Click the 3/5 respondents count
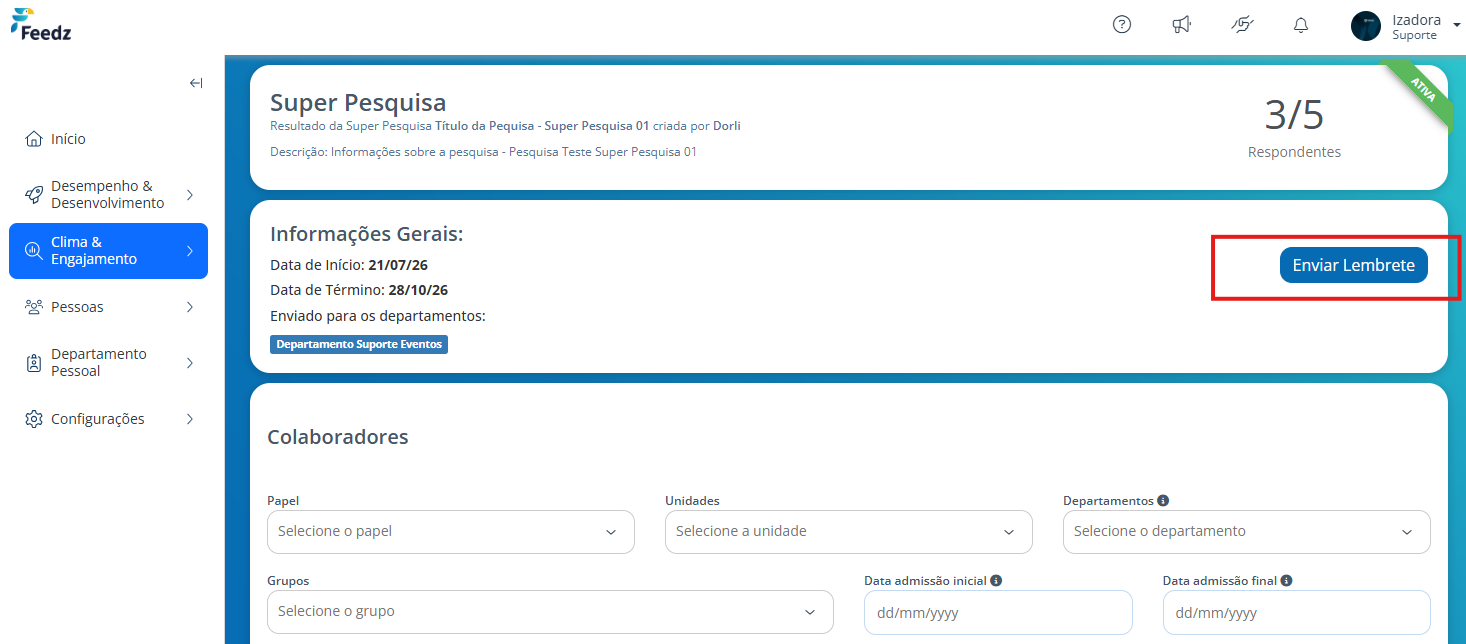Image resolution: width=1466 pixels, height=644 pixels. [x=1294, y=116]
